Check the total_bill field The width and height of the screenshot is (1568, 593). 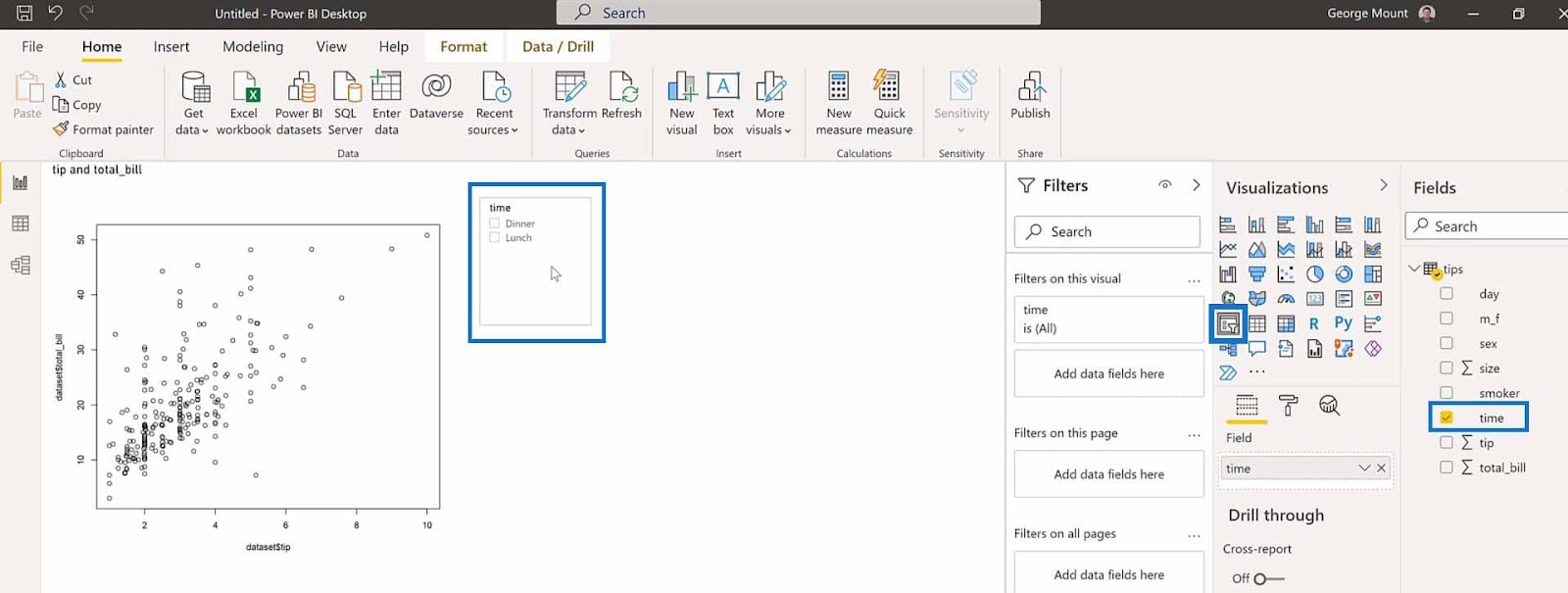(x=1446, y=468)
